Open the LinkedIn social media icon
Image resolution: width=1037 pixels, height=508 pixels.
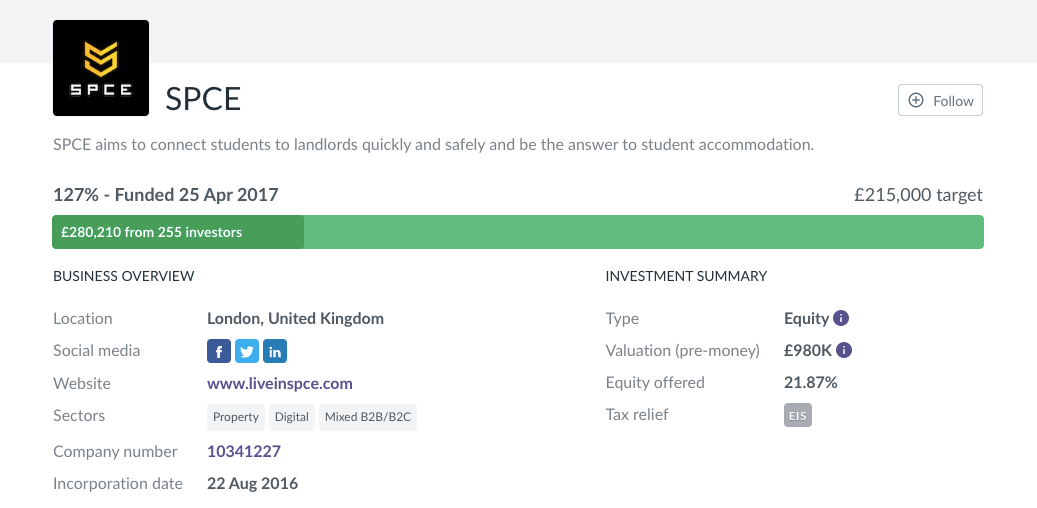(x=275, y=351)
